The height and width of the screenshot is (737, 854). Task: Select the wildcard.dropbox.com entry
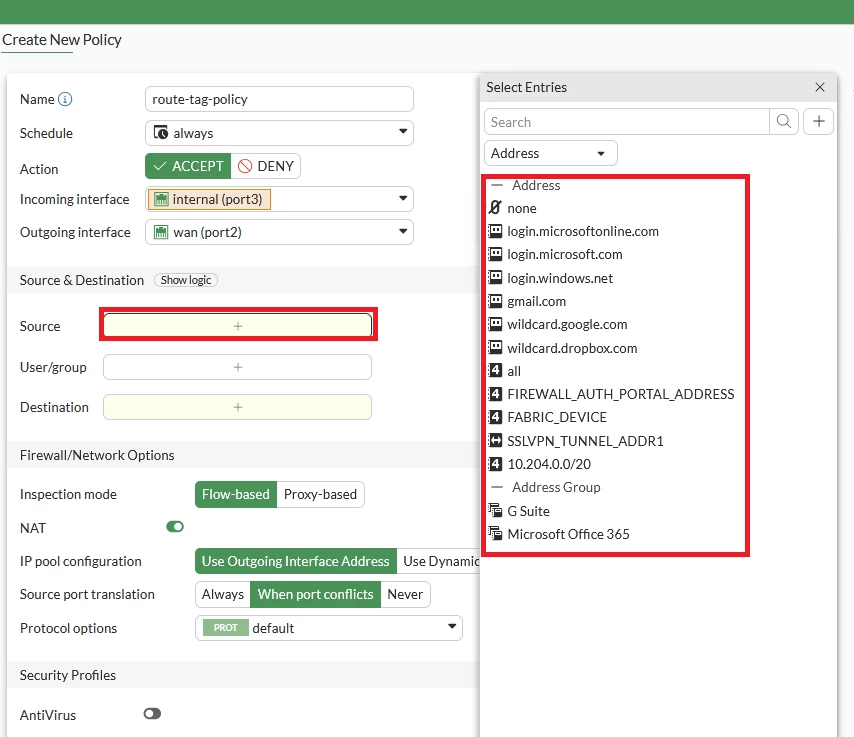coord(572,348)
